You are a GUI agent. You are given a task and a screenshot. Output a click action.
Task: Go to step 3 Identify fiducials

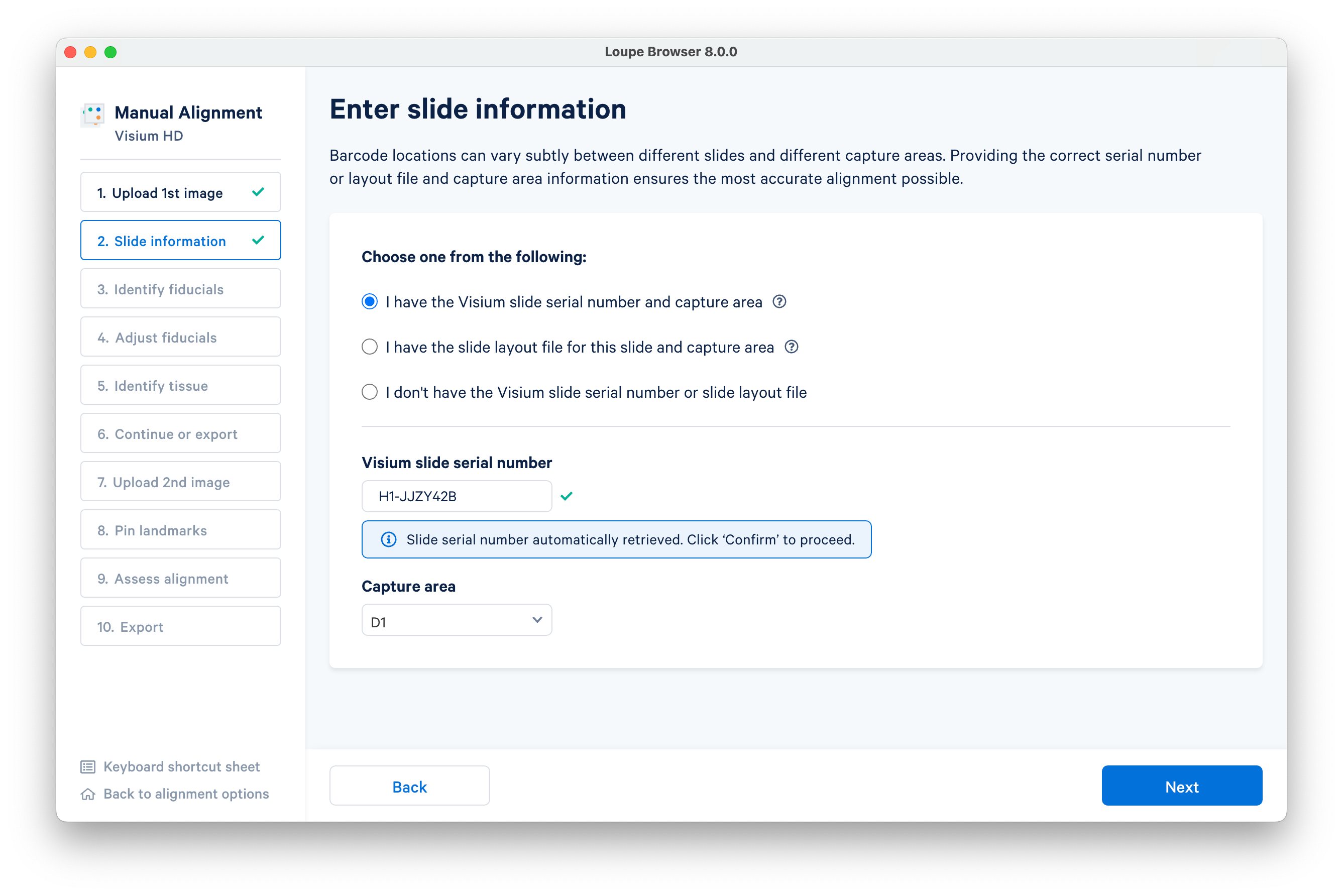[181, 289]
